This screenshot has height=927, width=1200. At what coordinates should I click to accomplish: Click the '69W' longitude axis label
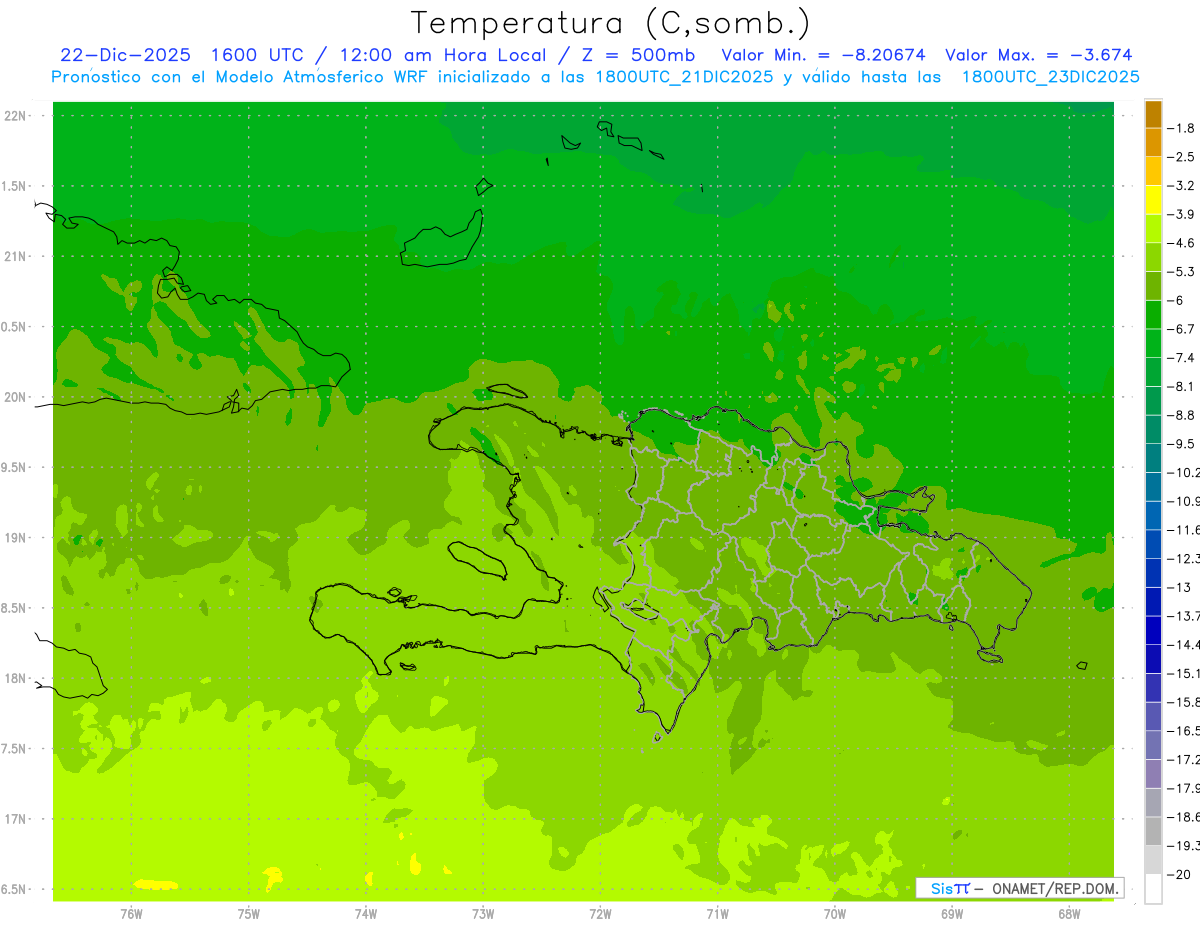pos(952,914)
